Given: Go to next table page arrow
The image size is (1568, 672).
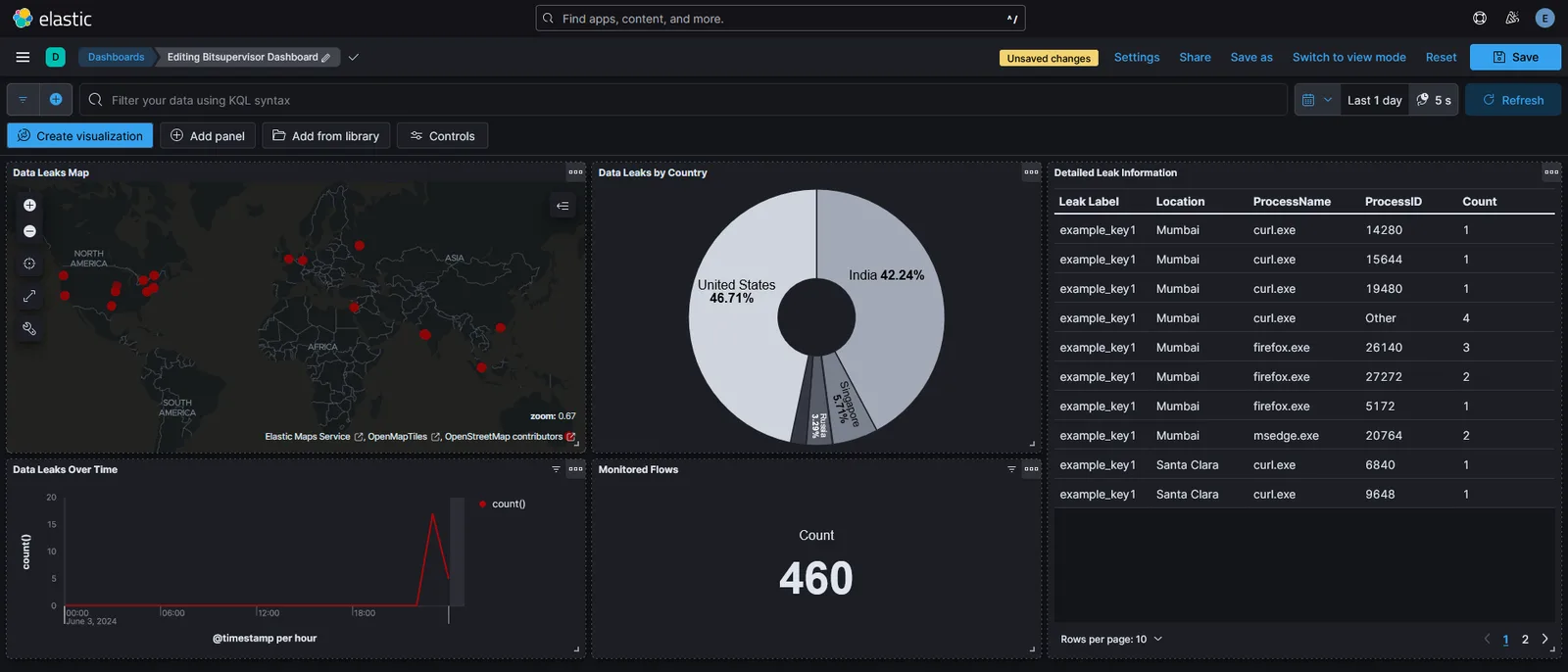Looking at the screenshot, I should (x=1544, y=639).
